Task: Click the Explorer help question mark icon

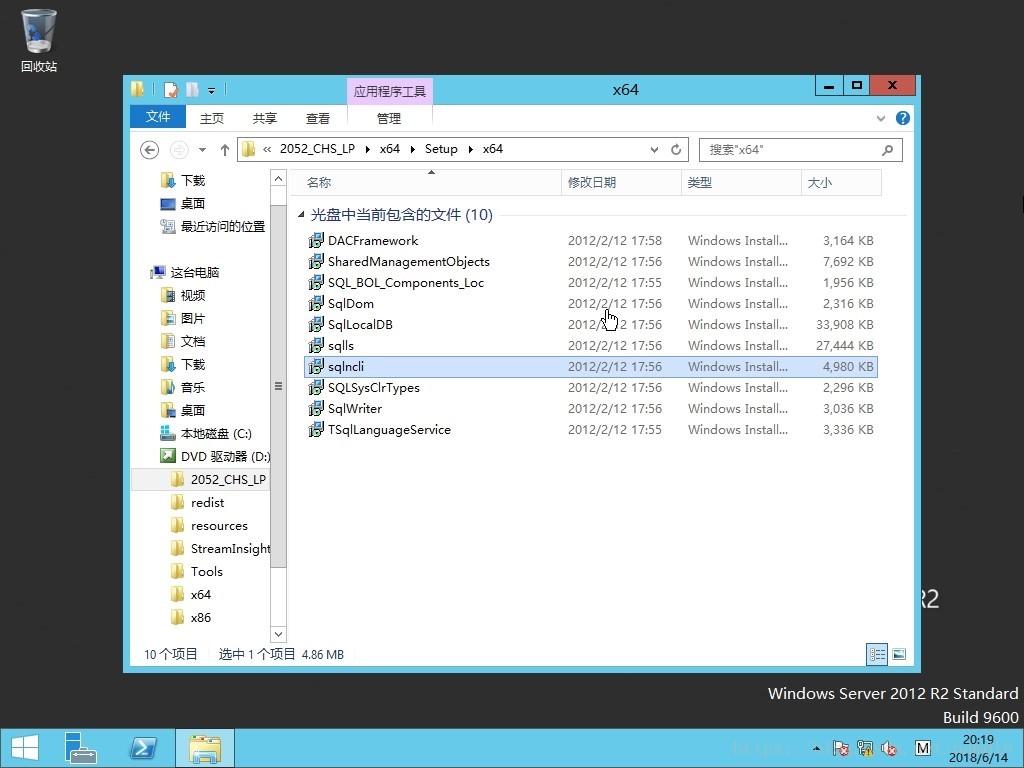Action: pos(903,118)
